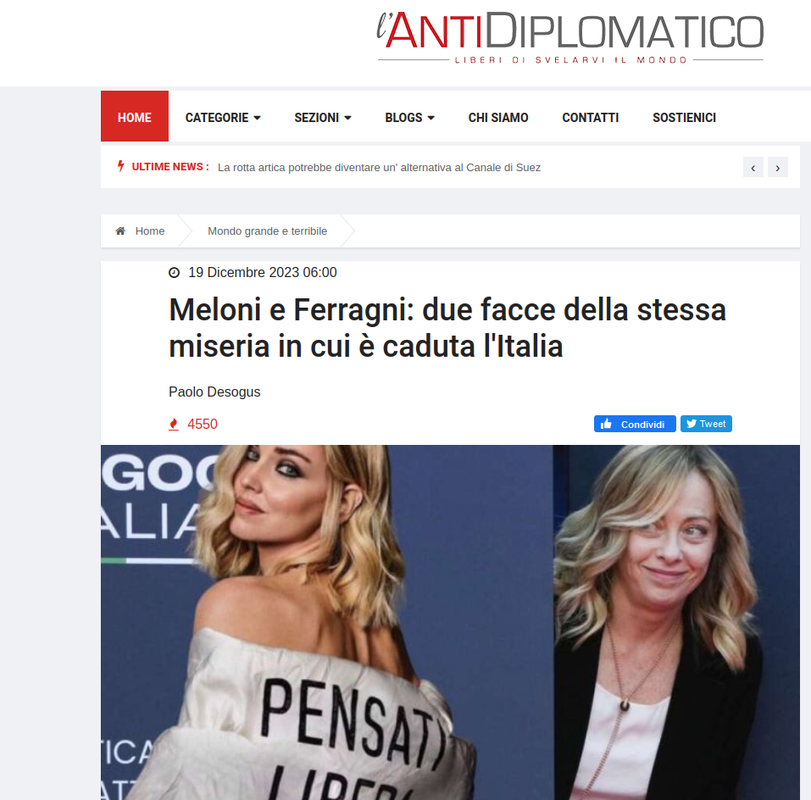
Task: Select Sostienici in the navigation bar
Action: pos(684,117)
